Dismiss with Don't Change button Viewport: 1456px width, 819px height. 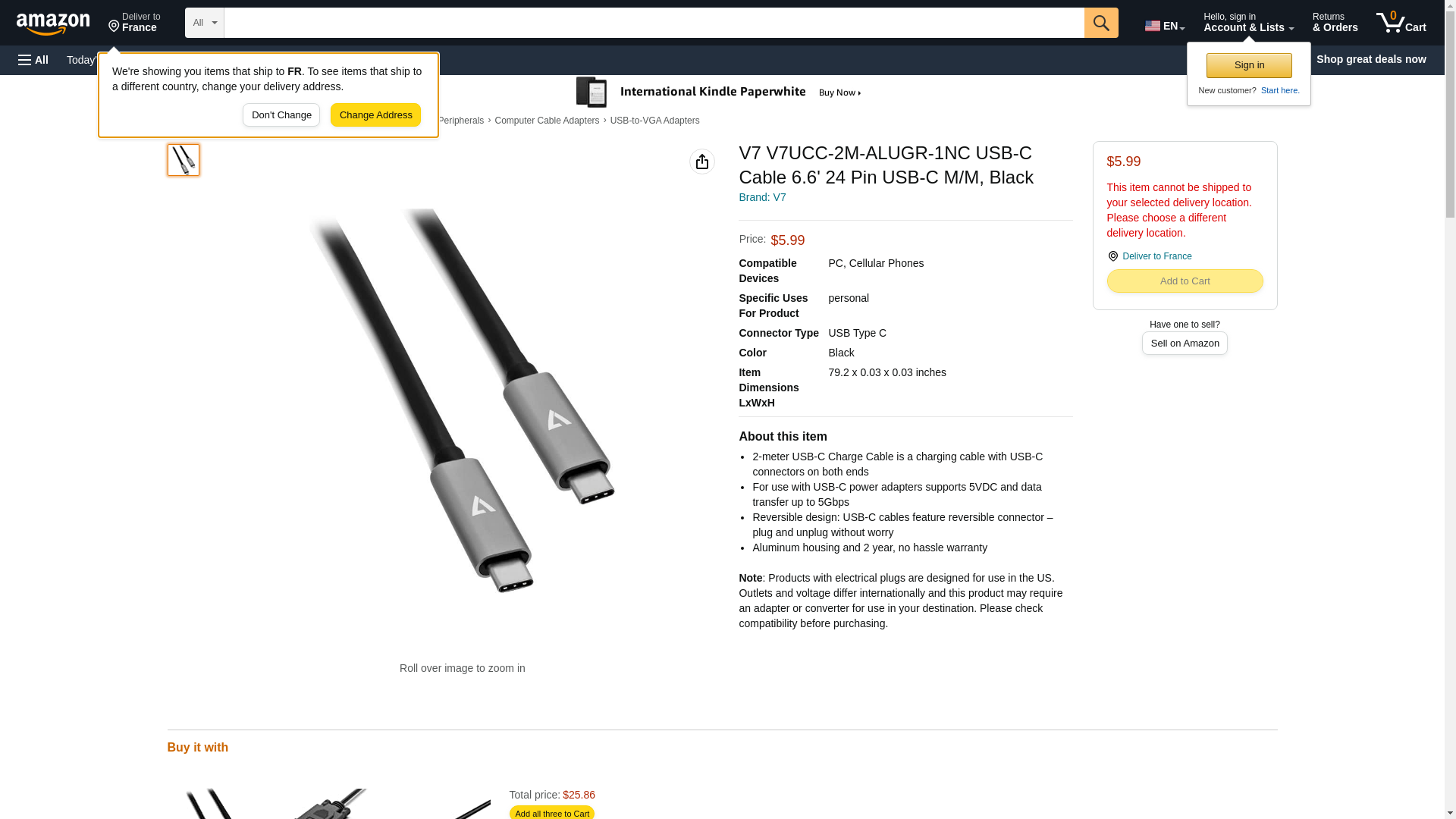click(x=281, y=115)
